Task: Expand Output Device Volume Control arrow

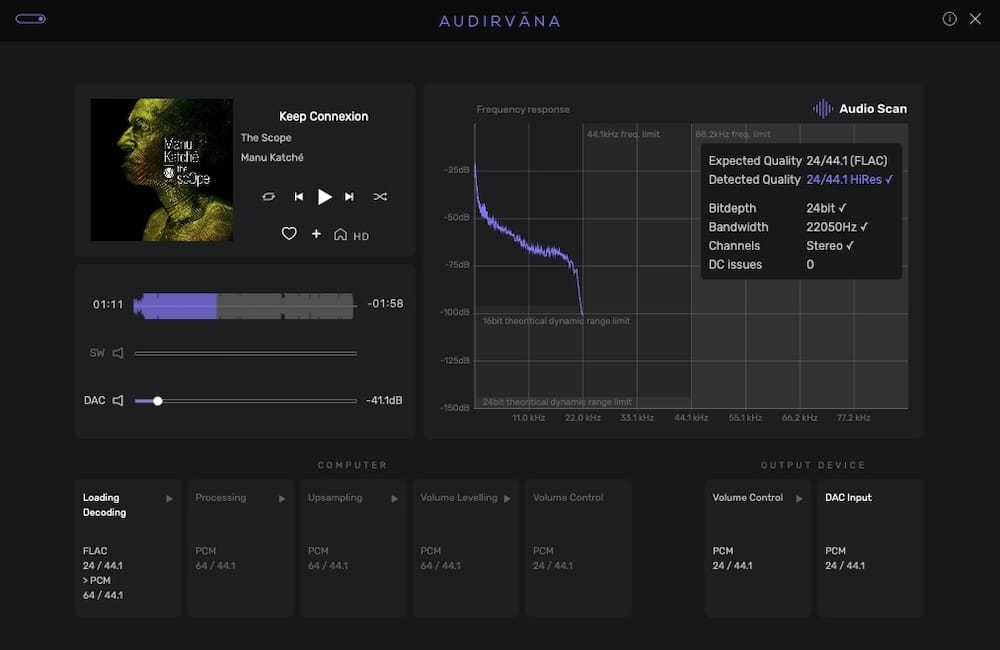Action: (x=799, y=498)
